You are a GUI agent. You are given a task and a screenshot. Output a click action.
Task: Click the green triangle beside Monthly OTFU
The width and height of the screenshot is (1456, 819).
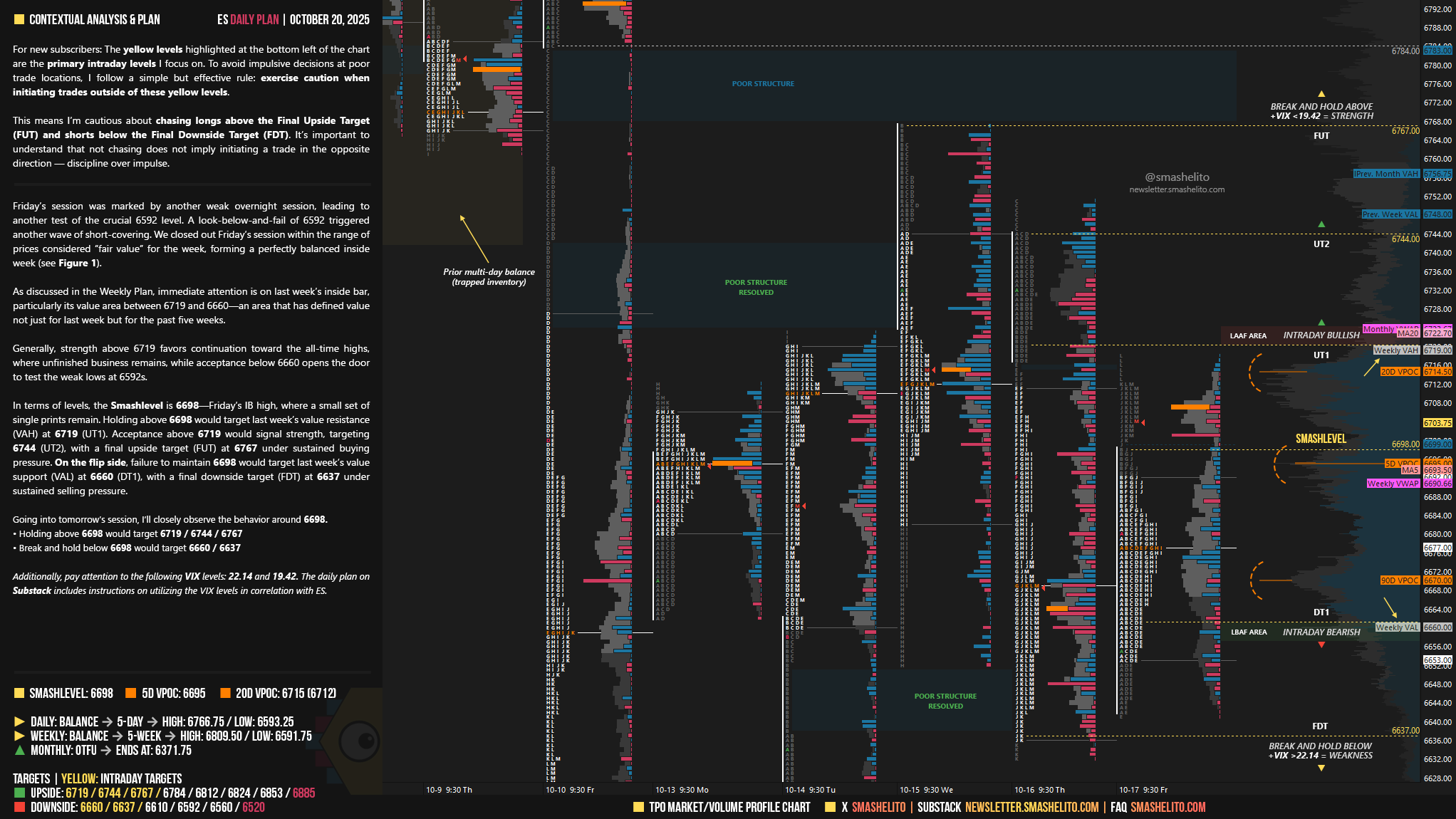[19, 750]
